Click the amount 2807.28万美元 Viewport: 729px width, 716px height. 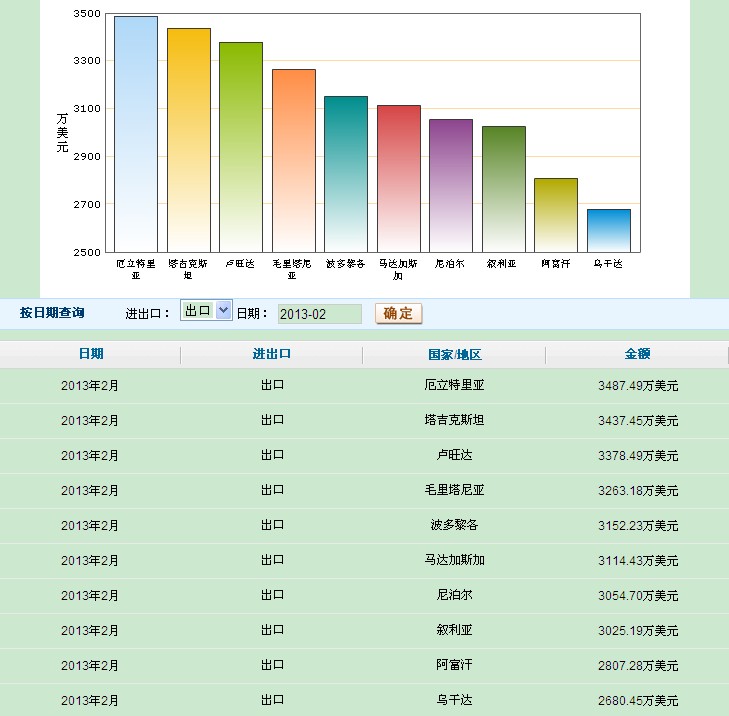pos(638,665)
